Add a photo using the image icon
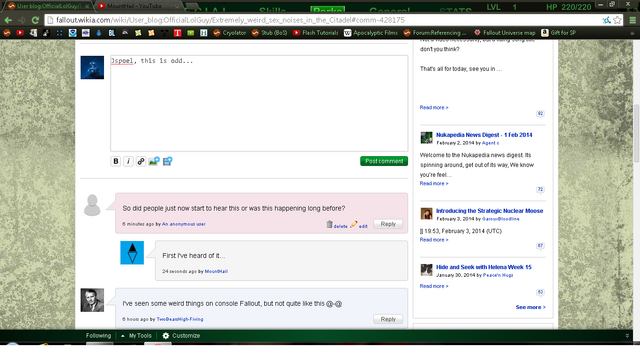The width and height of the screenshot is (640, 362). 154,161
